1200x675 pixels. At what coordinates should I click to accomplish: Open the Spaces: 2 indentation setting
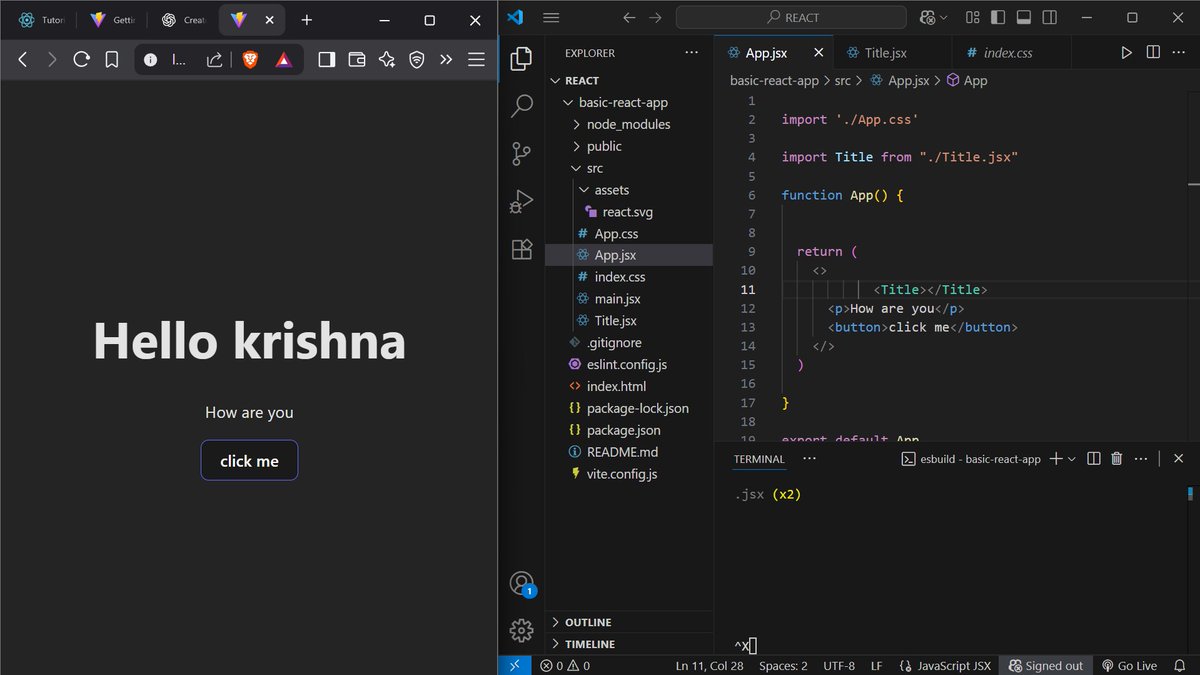(783, 666)
